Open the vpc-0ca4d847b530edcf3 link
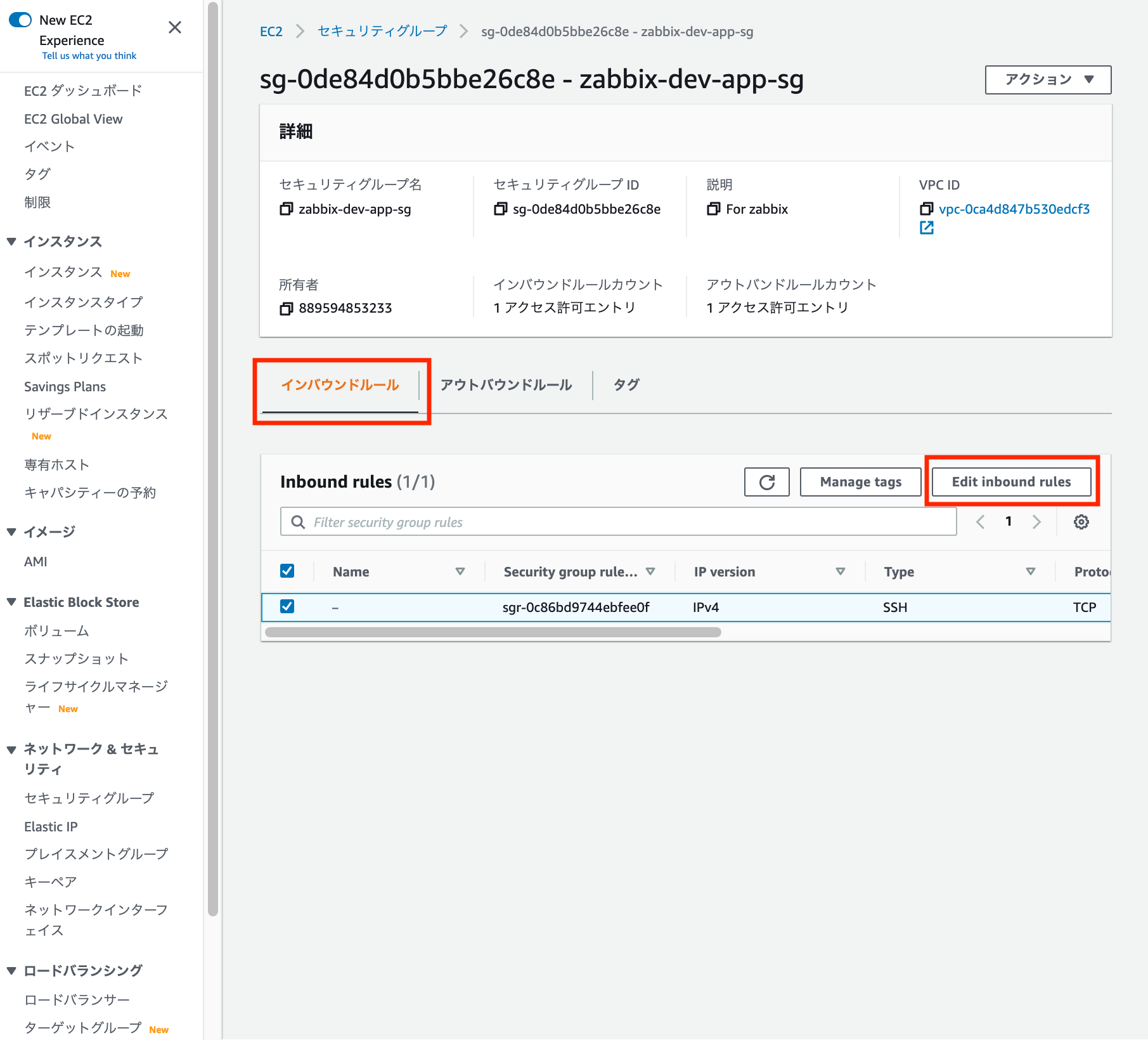The image size is (1148, 1040). pos(1014,209)
